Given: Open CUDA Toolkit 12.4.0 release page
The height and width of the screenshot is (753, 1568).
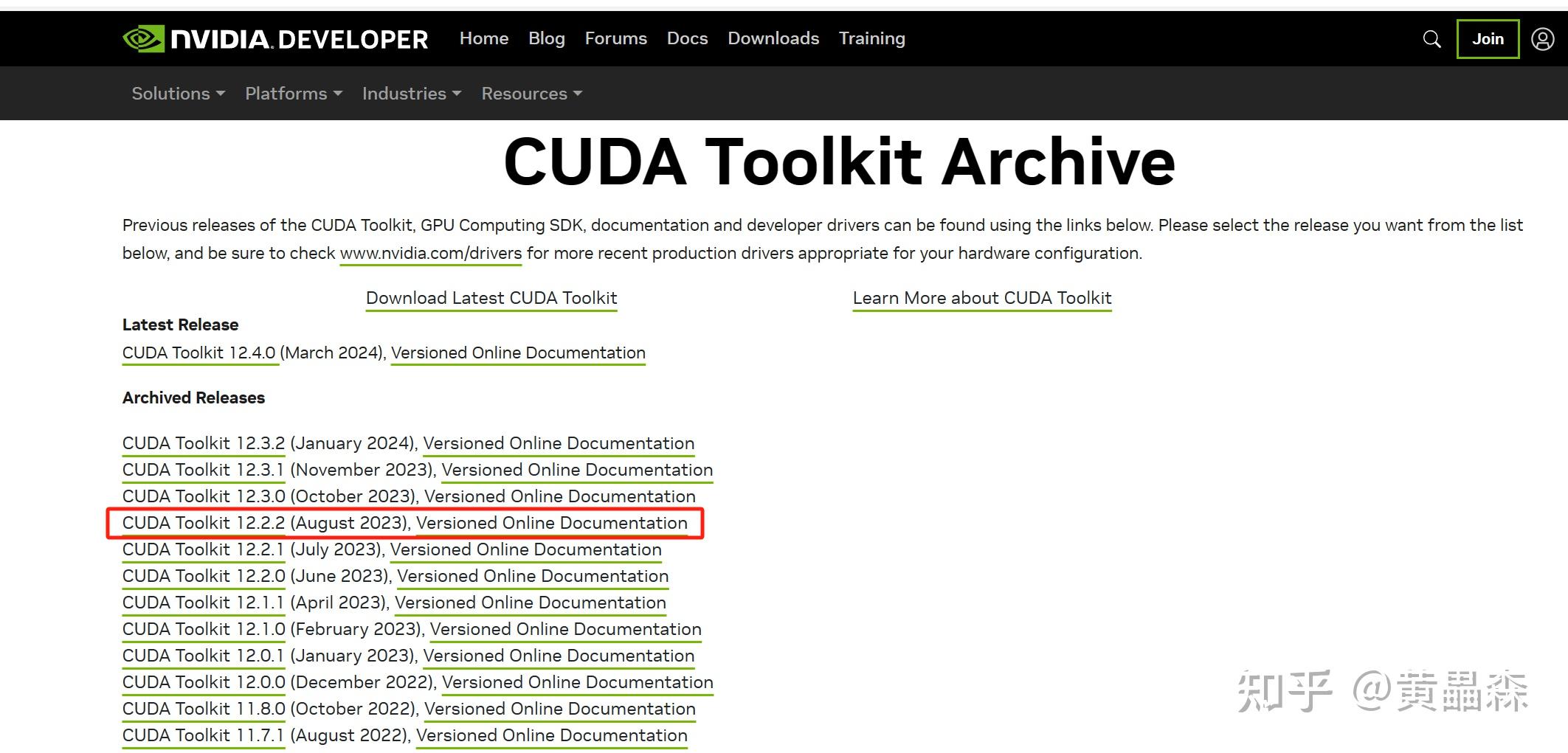Looking at the screenshot, I should click(199, 353).
